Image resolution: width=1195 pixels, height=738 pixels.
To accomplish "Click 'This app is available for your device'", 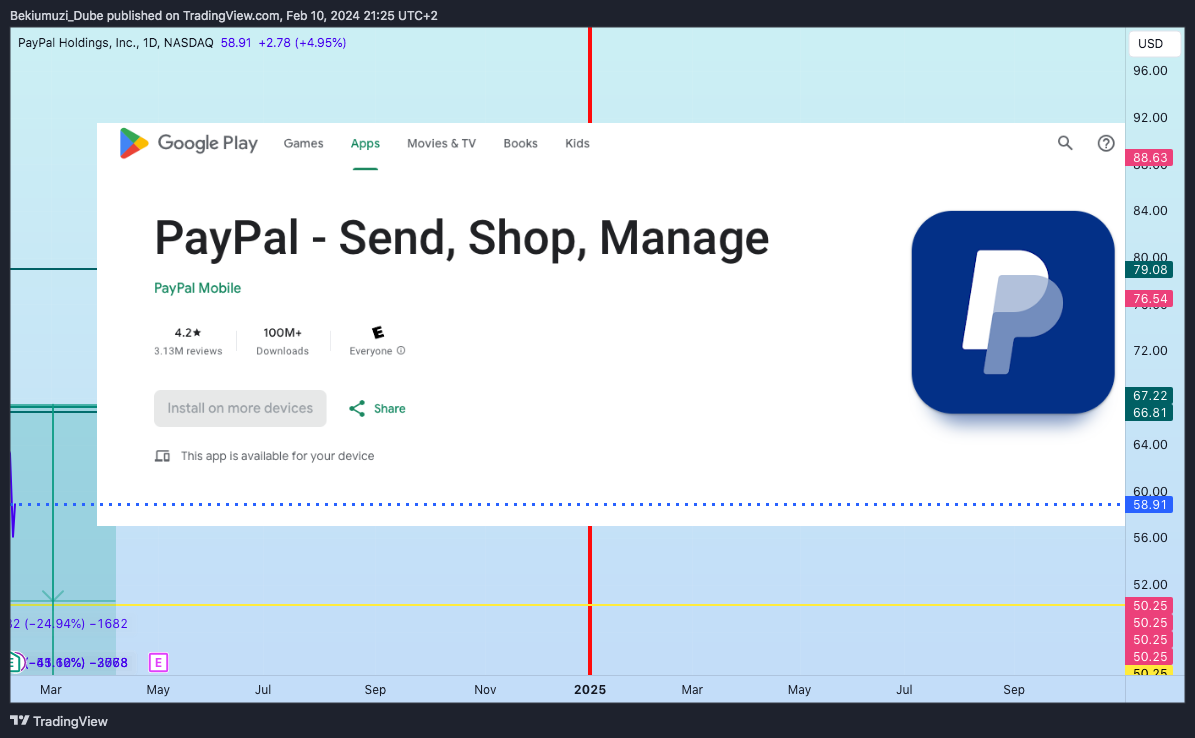I will [x=277, y=456].
